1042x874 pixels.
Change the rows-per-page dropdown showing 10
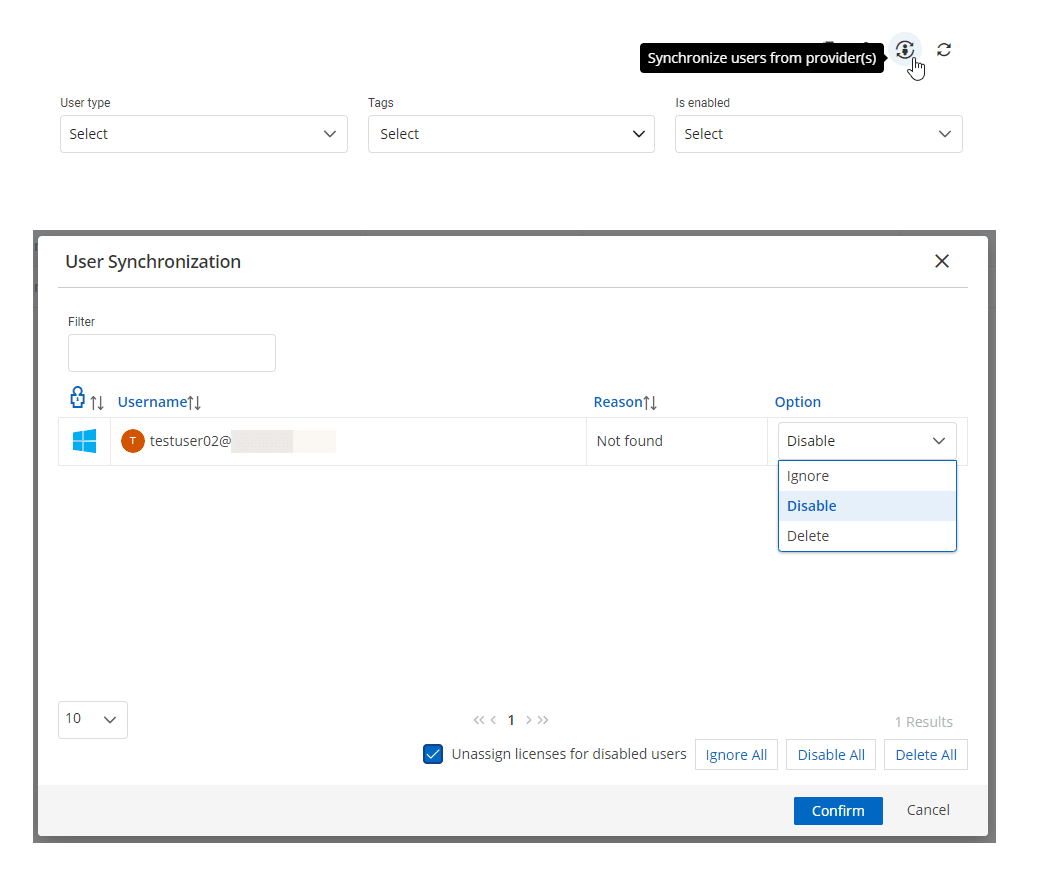[92, 719]
